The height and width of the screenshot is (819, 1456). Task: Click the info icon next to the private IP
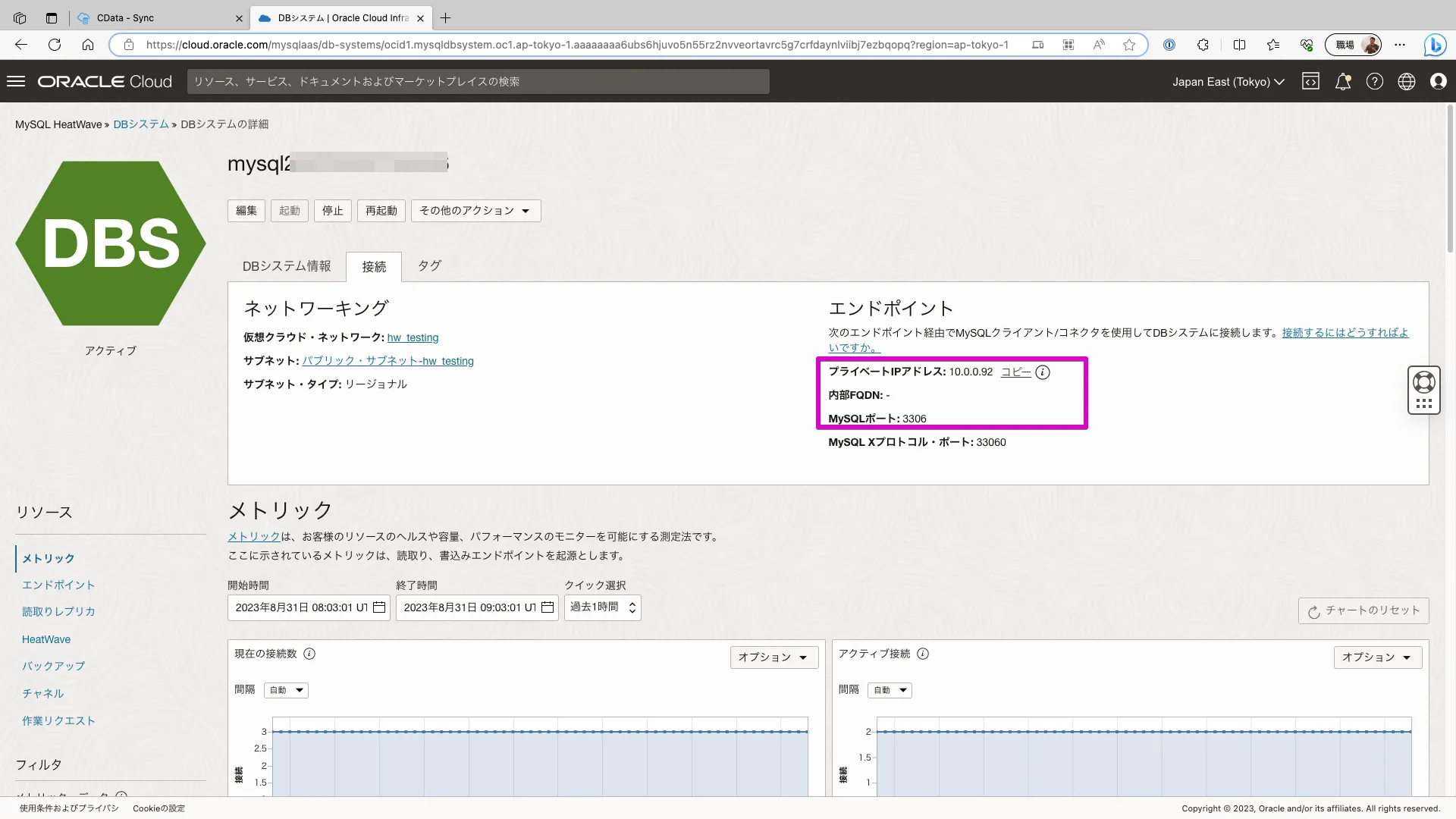click(1043, 372)
